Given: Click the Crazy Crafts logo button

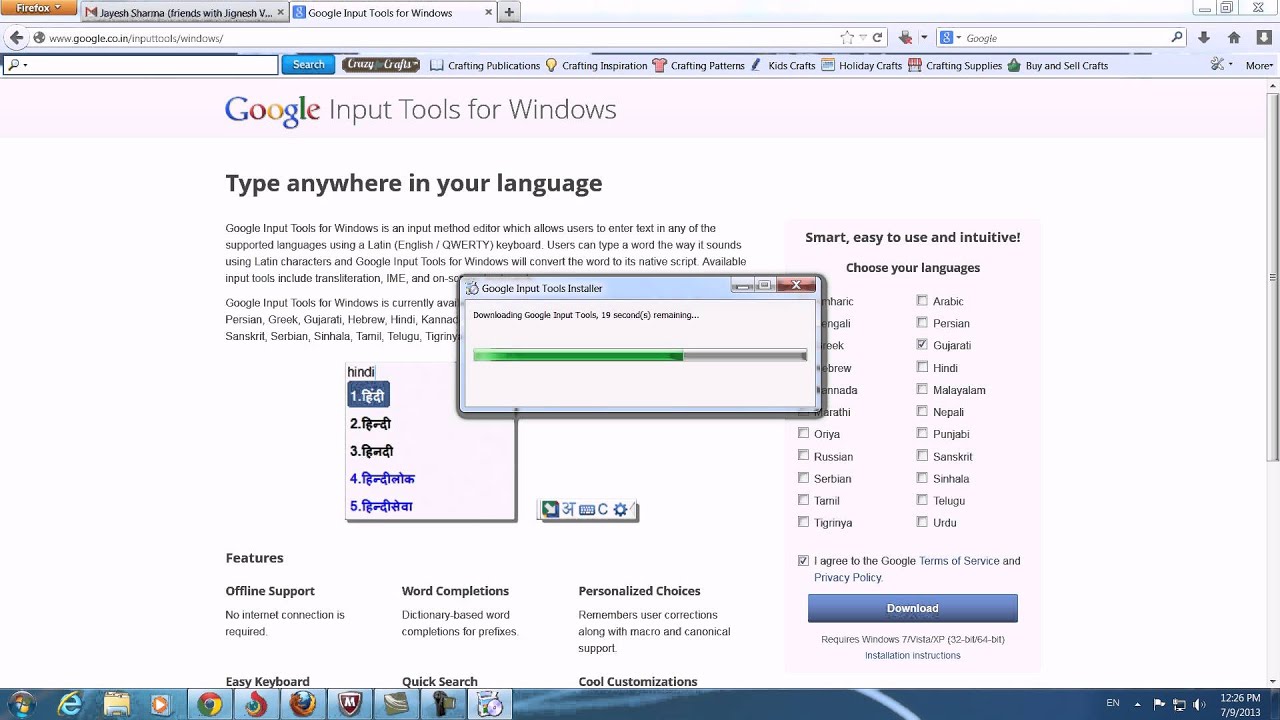Looking at the screenshot, I should [x=381, y=65].
